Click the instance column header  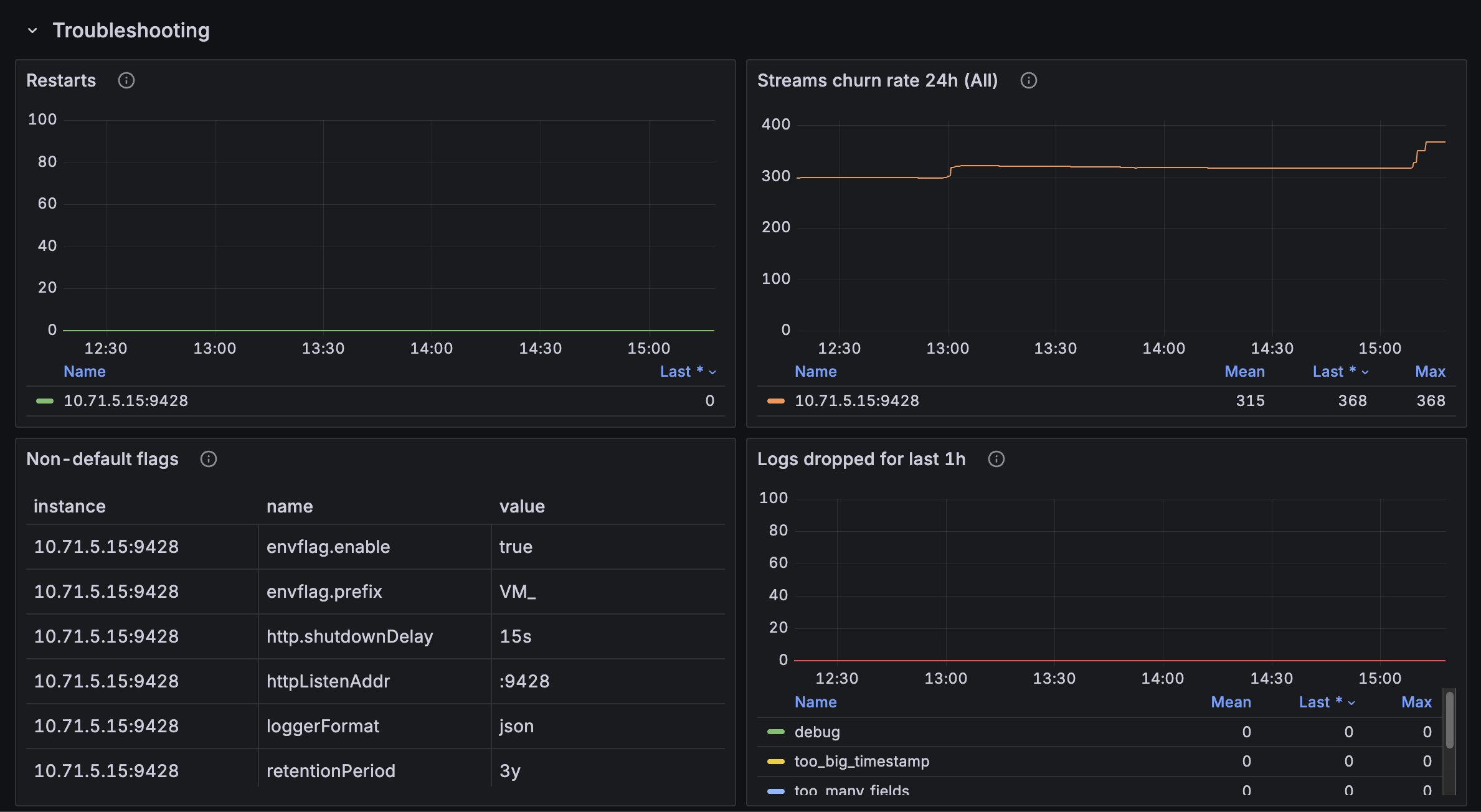(70, 506)
